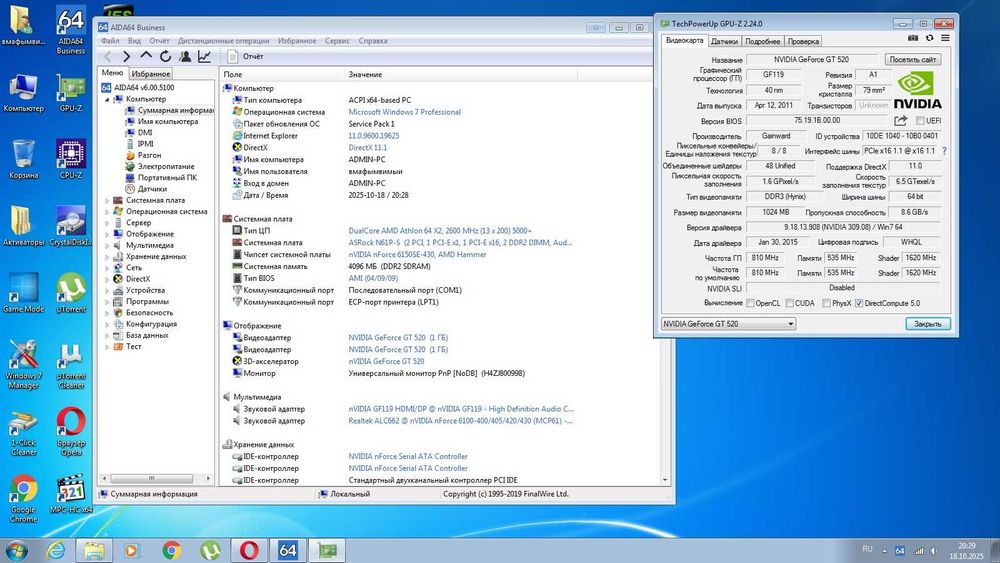This screenshot has width=1000, height=563.
Task: Open the 1-Click Cleaner desktop icon
Action: tap(24, 432)
